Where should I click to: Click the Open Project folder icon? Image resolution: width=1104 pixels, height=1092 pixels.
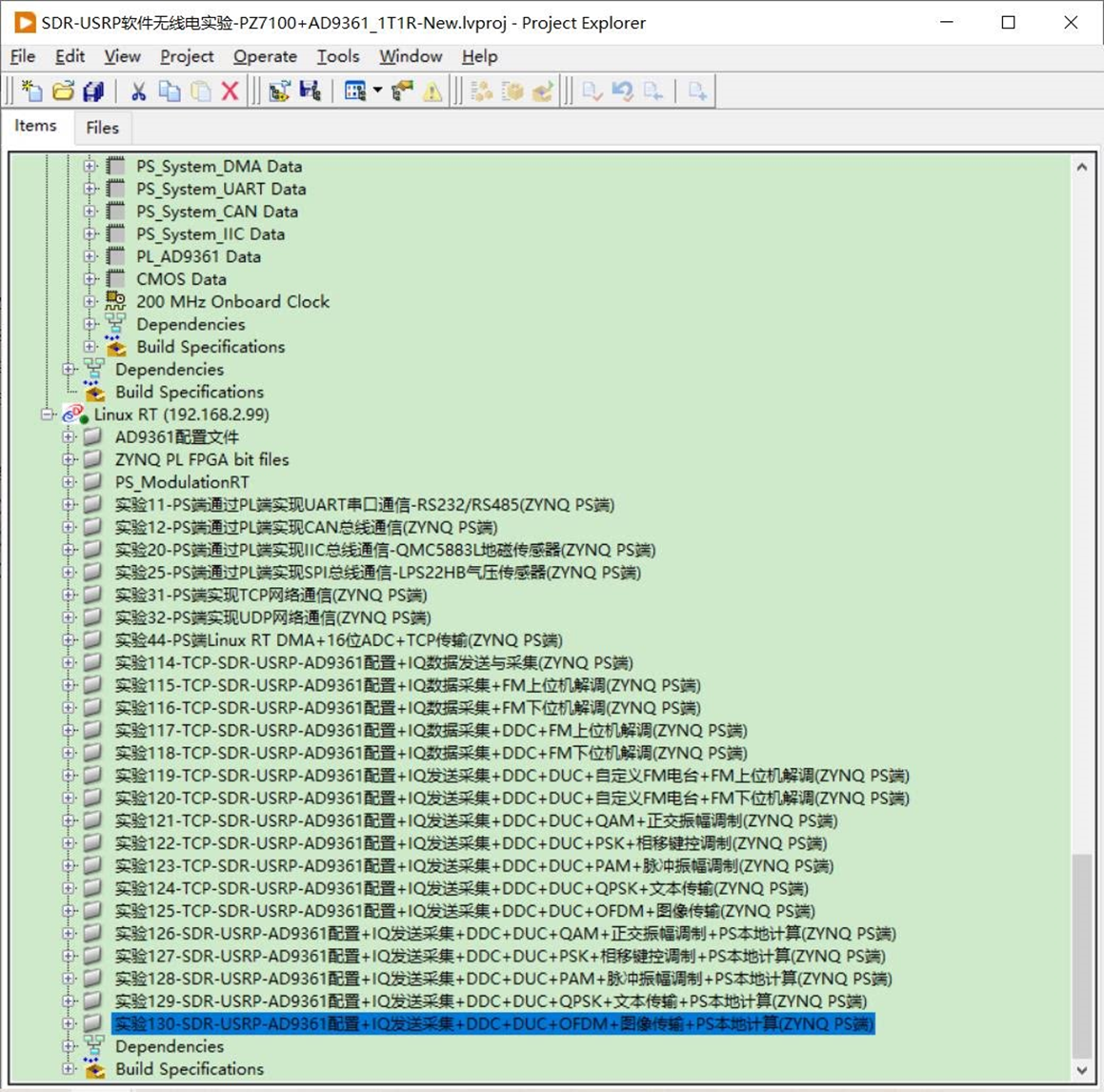coord(64,91)
